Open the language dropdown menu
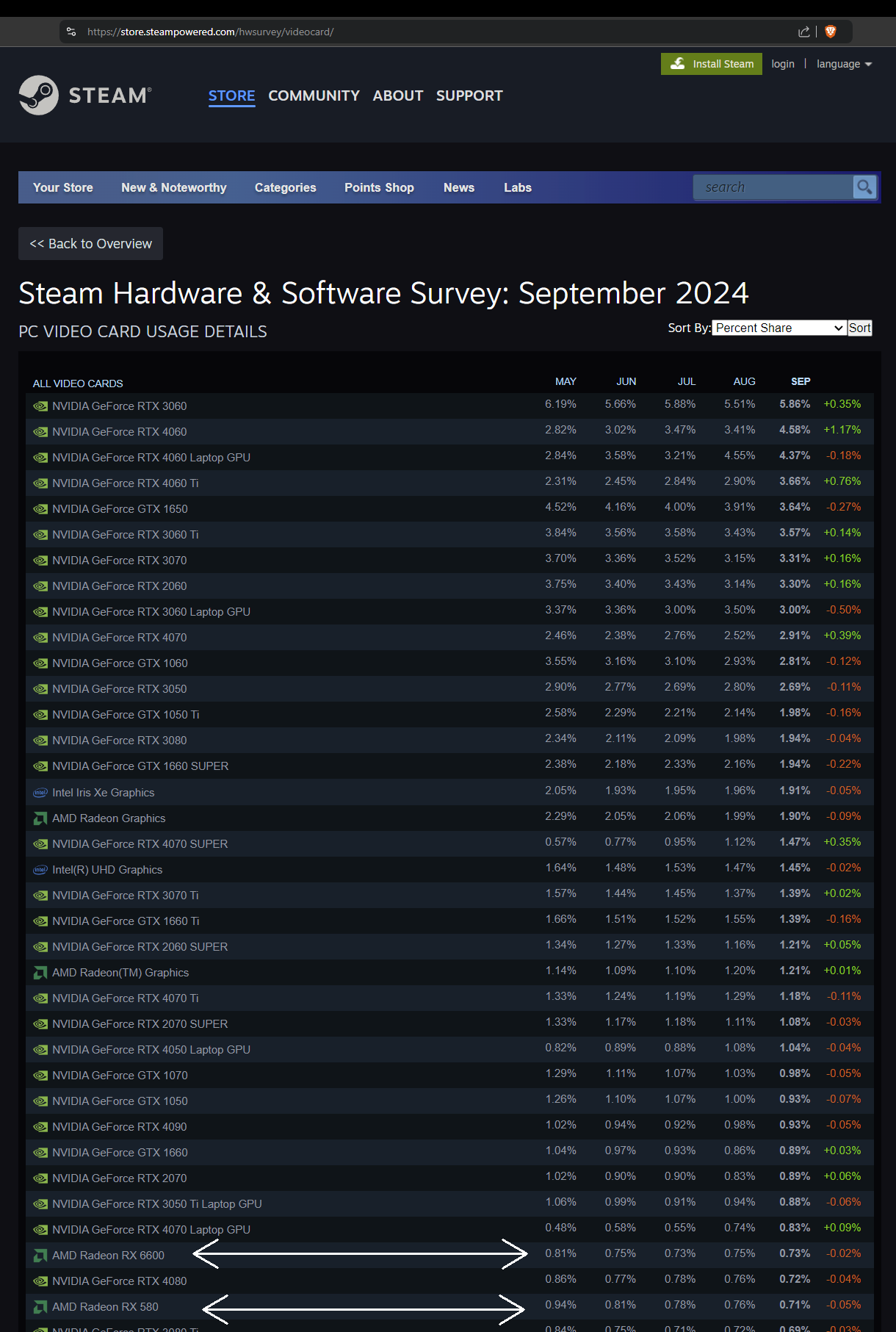This screenshot has height=1332, width=896. 844,64
